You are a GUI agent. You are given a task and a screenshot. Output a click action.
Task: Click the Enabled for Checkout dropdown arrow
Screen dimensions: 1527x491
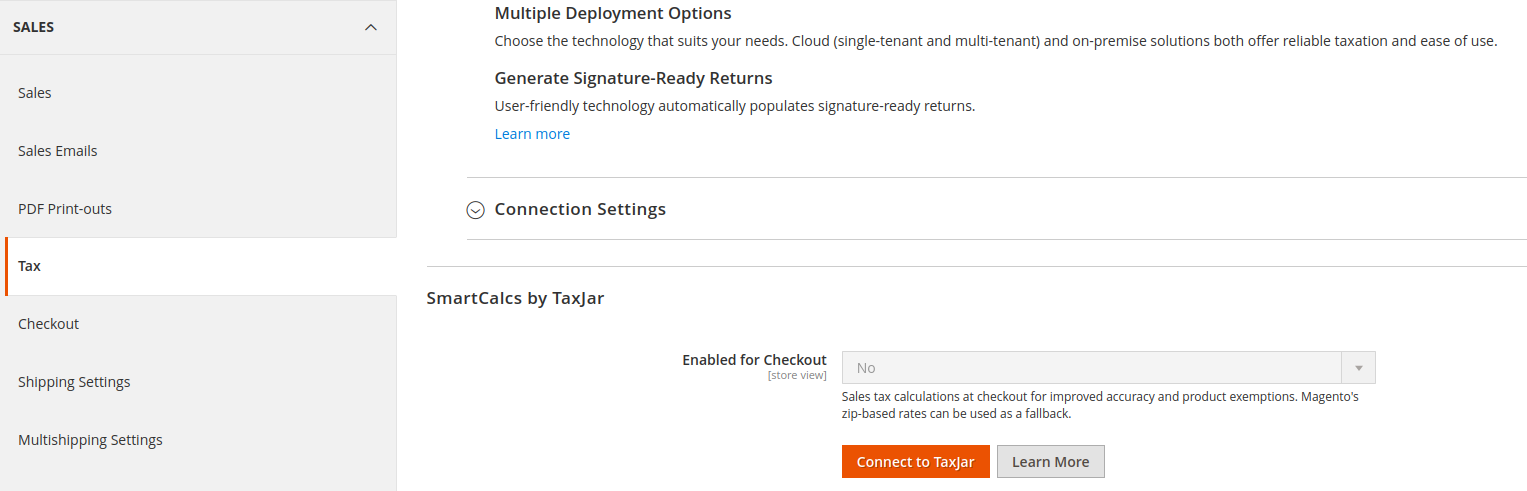1358,368
